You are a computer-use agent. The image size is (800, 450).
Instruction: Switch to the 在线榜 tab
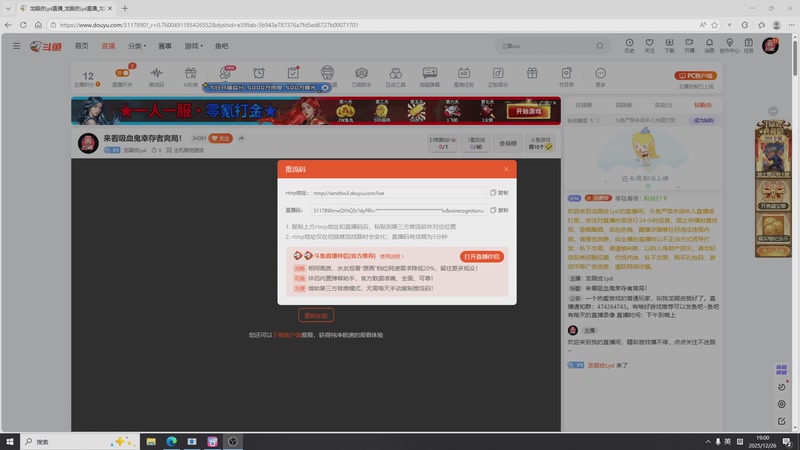click(x=584, y=105)
